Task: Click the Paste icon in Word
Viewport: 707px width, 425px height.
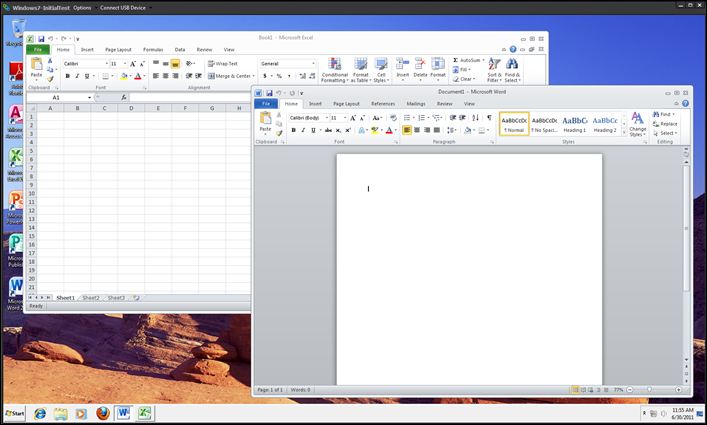Action: click(265, 120)
